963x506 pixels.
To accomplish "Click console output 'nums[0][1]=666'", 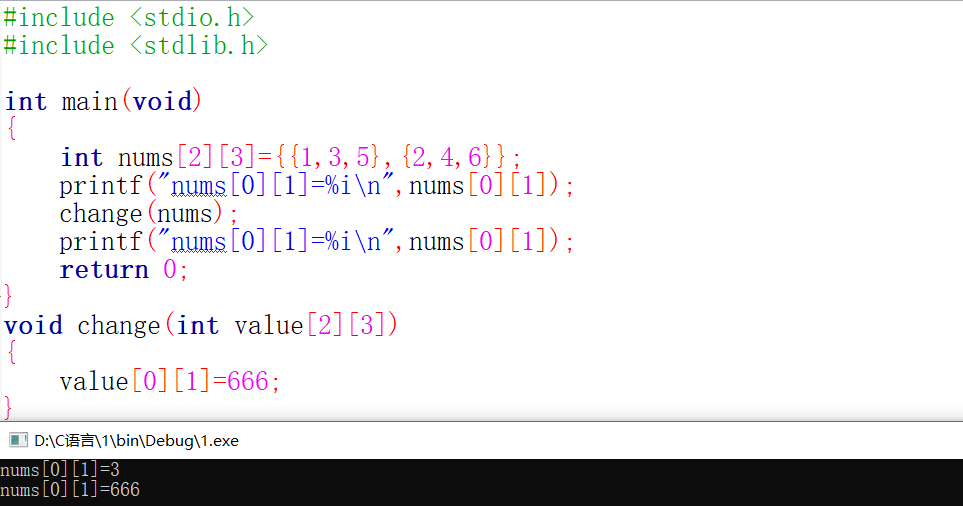I will point(70,489).
